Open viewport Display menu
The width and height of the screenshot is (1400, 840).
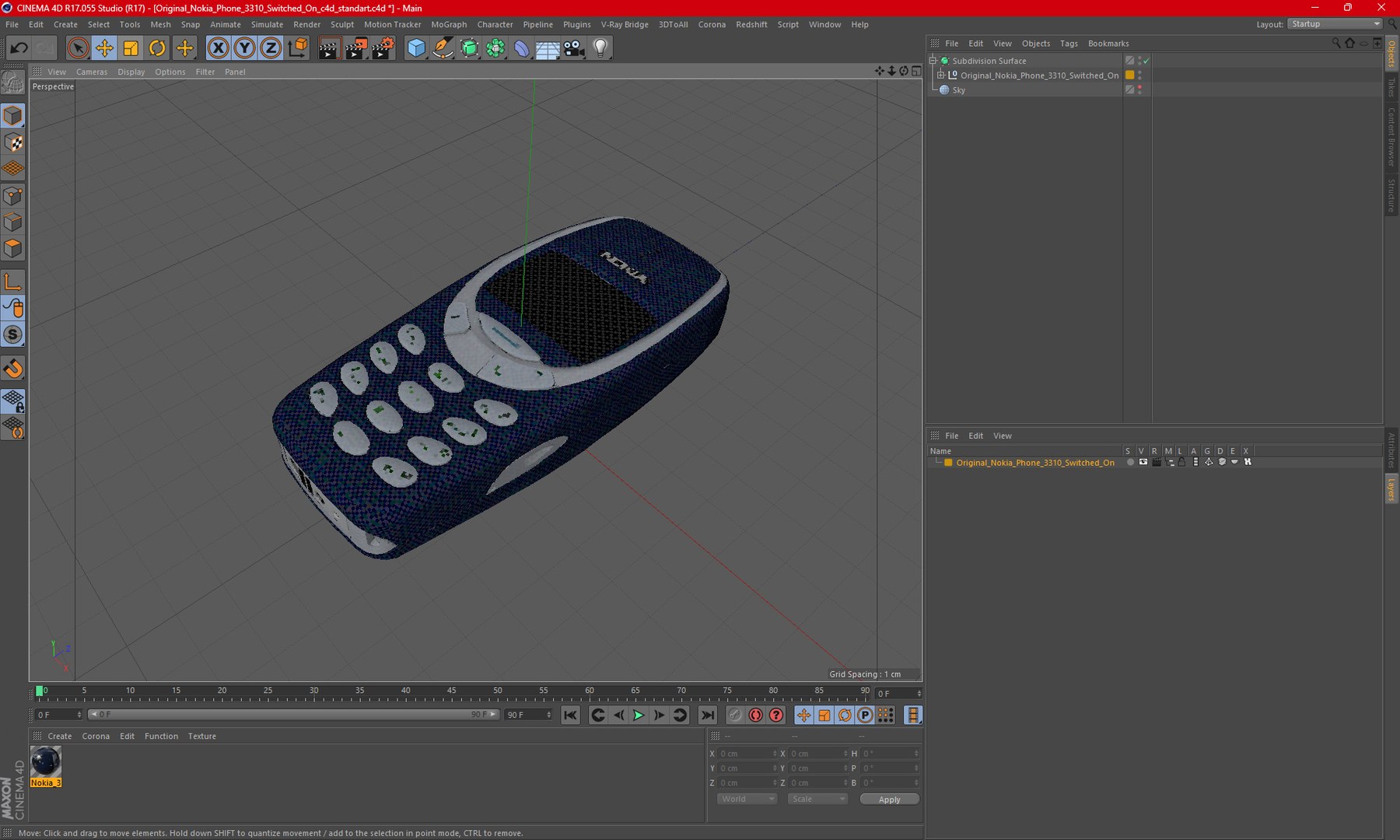131,72
